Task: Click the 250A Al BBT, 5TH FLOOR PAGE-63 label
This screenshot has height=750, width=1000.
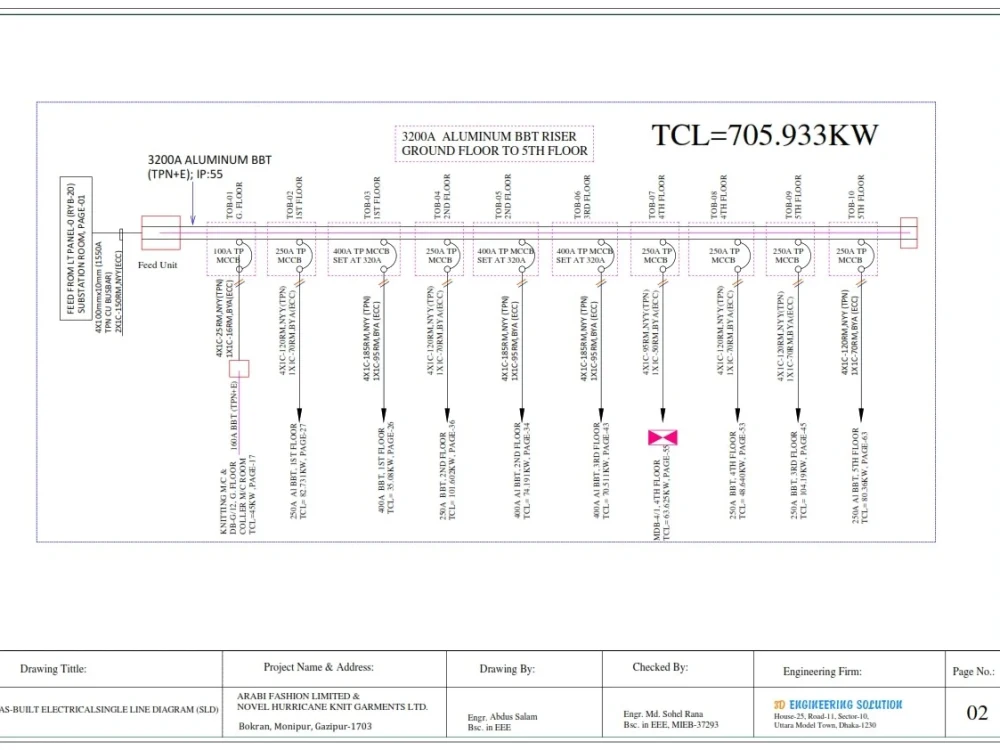Action: 860,476
